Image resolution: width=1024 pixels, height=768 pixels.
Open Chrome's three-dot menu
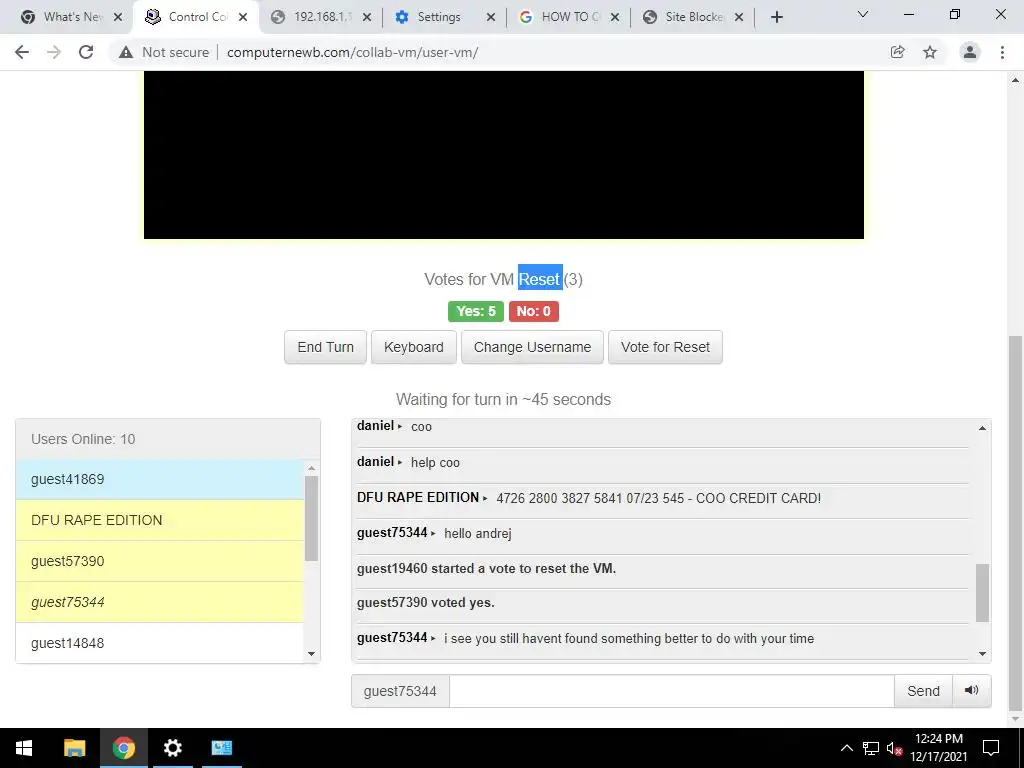click(x=1002, y=52)
